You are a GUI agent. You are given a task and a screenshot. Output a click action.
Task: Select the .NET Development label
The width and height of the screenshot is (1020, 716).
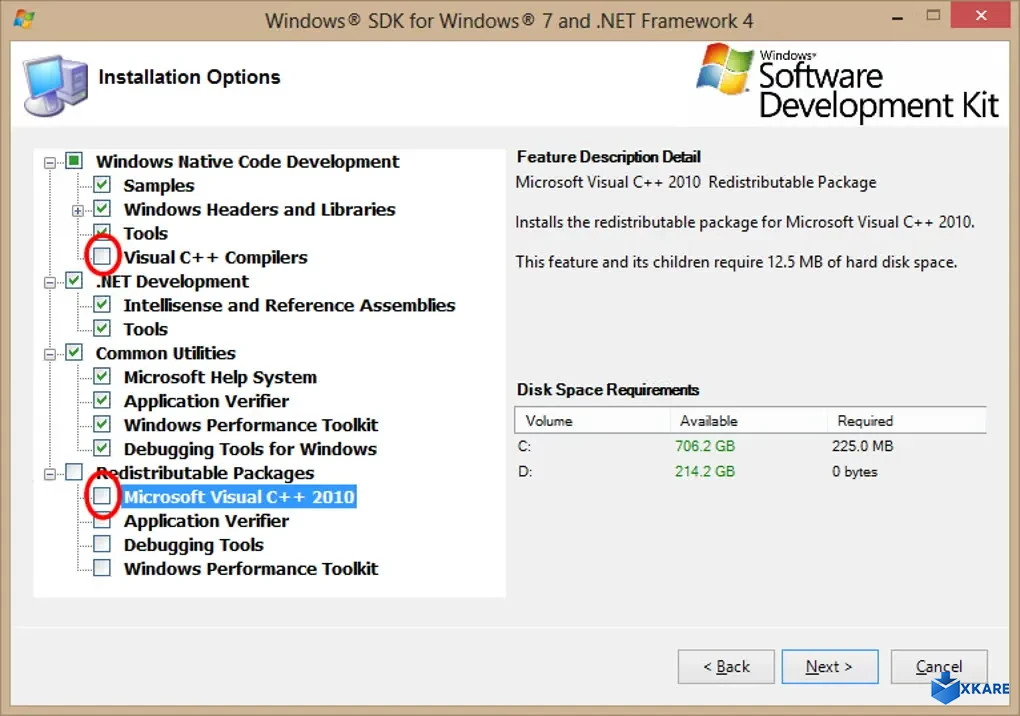point(172,282)
